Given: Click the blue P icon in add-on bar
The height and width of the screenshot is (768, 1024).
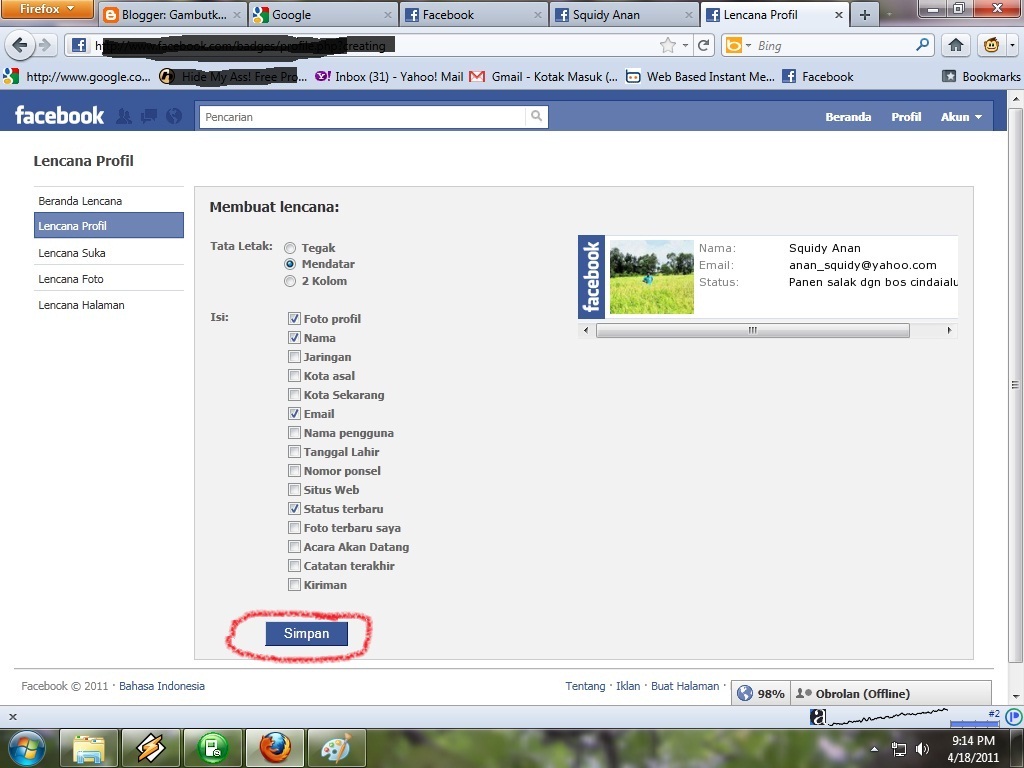Looking at the screenshot, I should (x=1014, y=716).
